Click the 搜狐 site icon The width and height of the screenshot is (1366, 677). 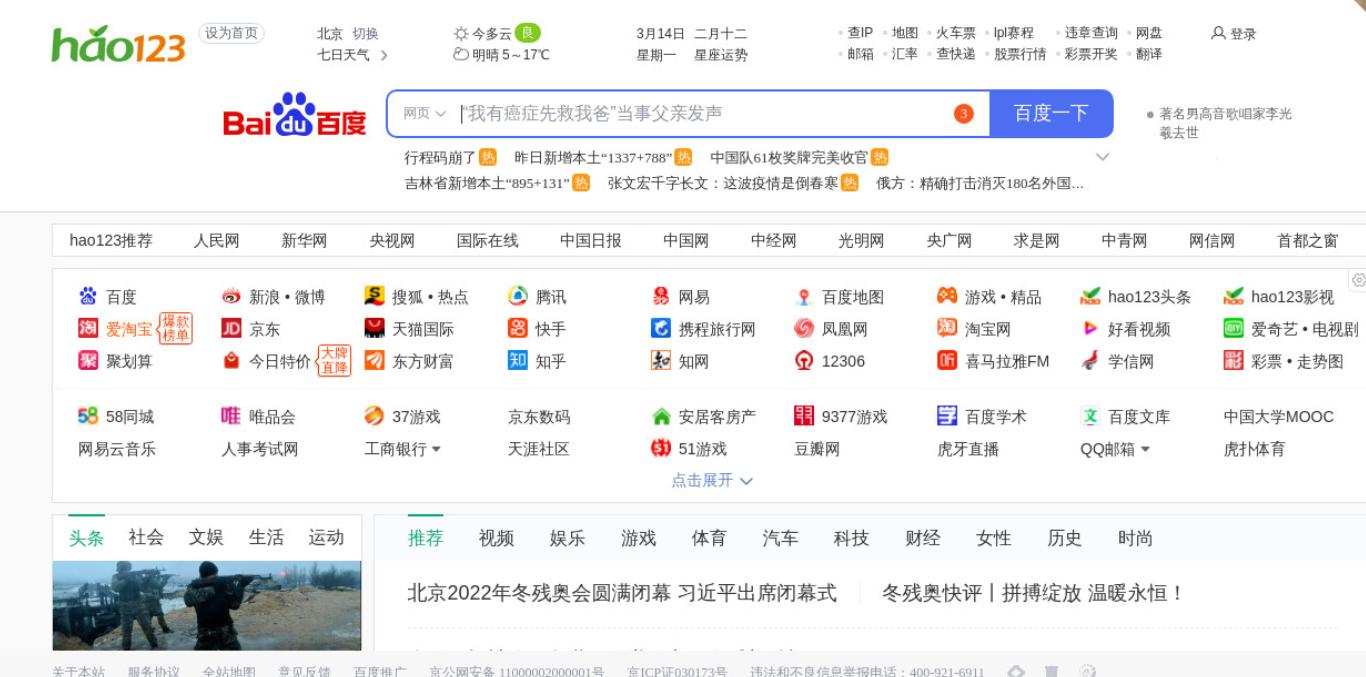tap(374, 297)
